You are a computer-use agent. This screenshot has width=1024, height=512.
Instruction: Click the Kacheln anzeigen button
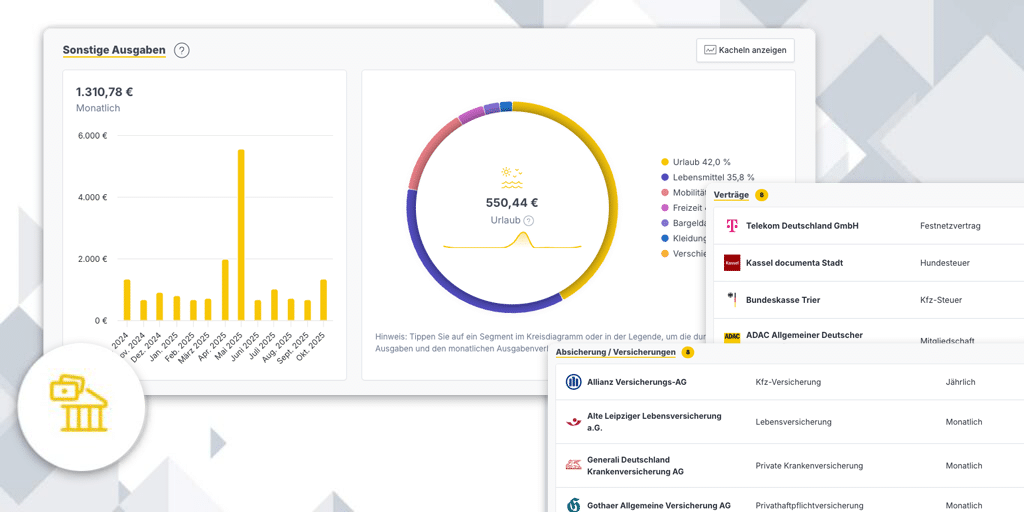[745, 49]
